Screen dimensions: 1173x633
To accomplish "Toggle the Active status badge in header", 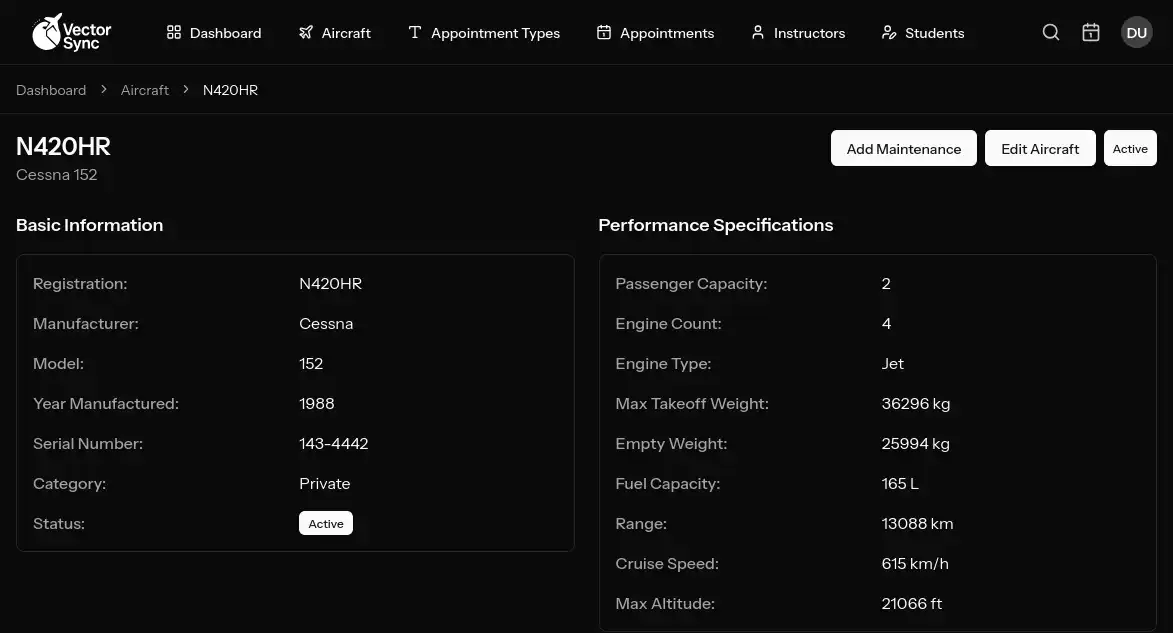I will [1130, 149].
